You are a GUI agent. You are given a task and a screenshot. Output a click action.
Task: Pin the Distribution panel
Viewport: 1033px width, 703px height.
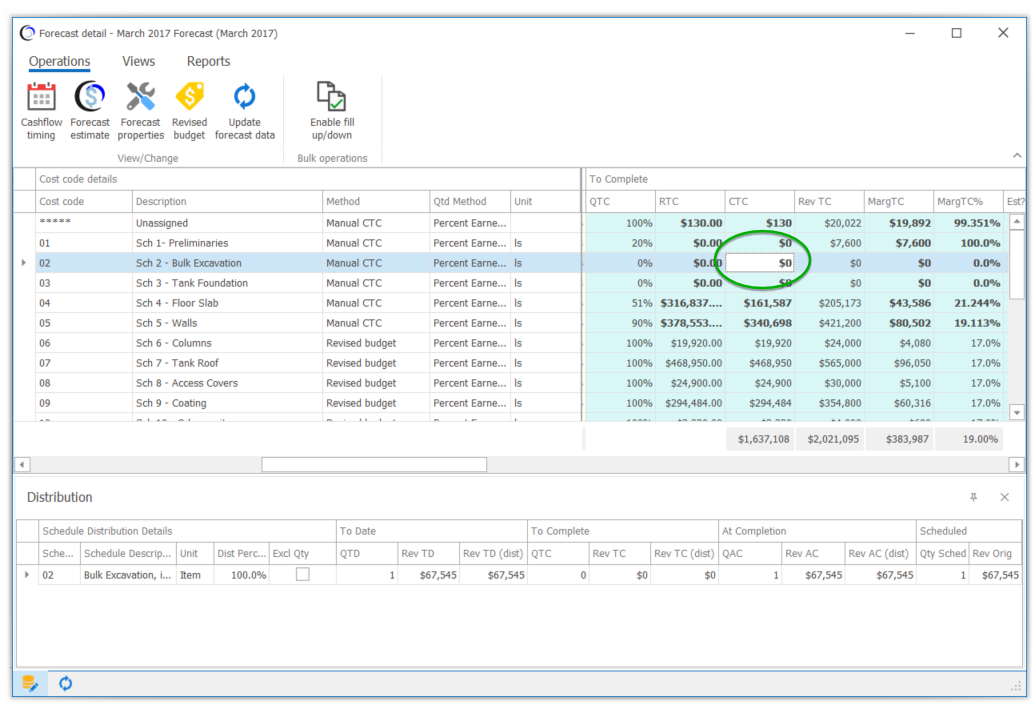973,497
